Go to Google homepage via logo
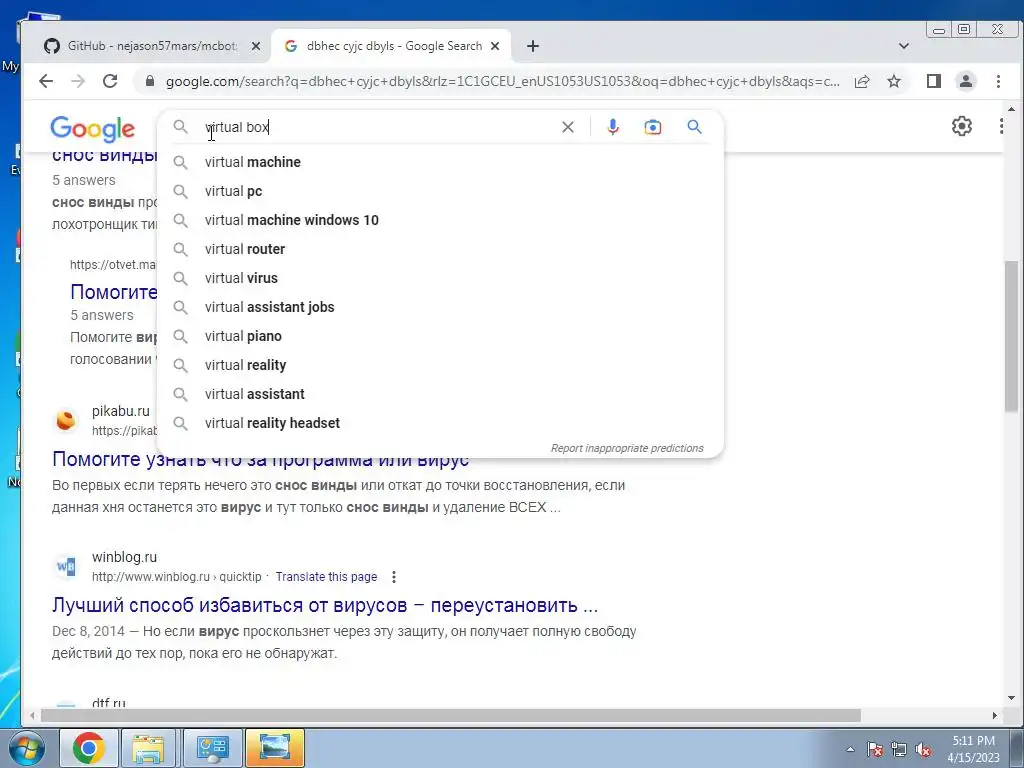 coord(93,129)
